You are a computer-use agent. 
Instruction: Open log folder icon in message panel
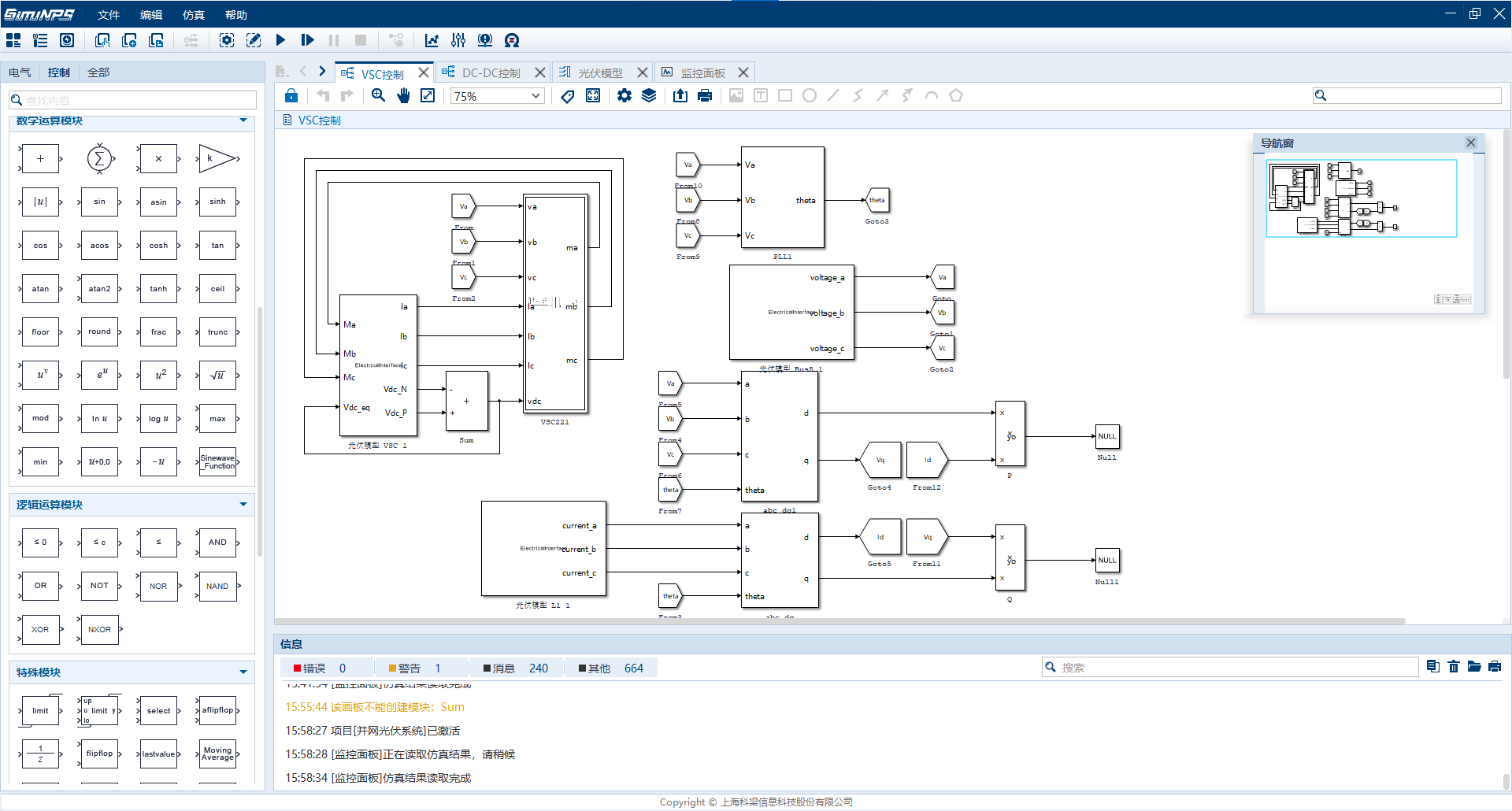(x=1474, y=667)
